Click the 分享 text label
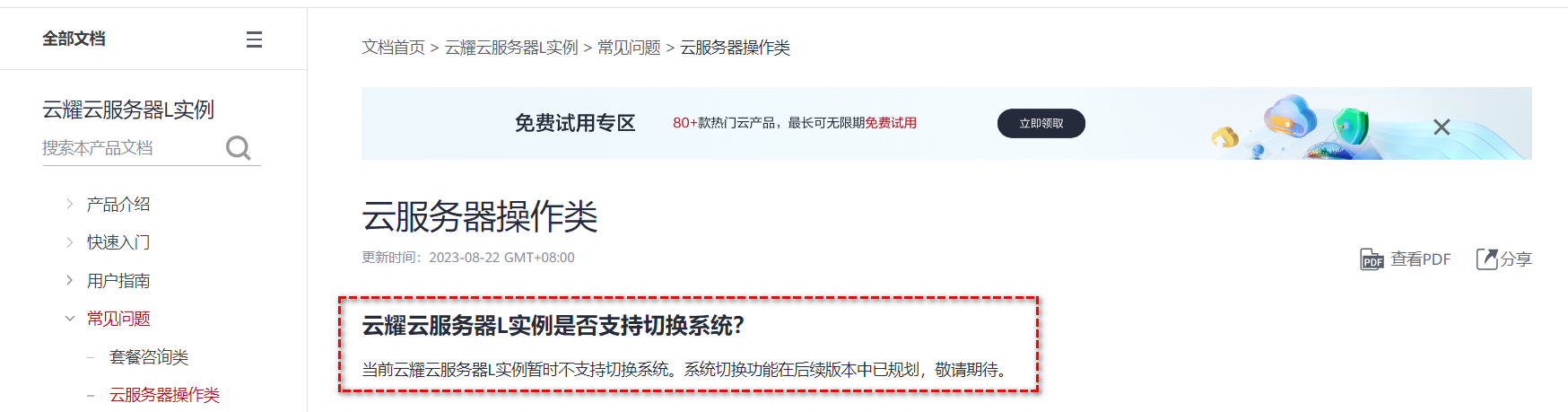The height and width of the screenshot is (412, 1568). point(1516,259)
